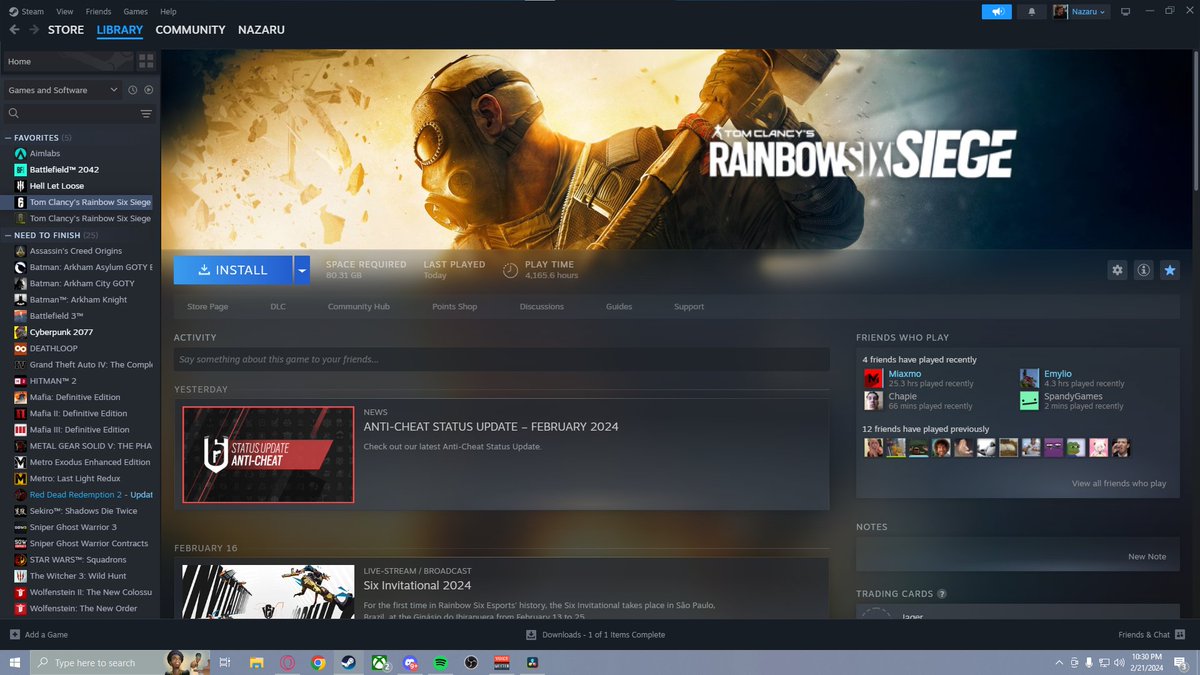Collapse the NEED TO FINISH category

pyautogui.click(x=8, y=235)
